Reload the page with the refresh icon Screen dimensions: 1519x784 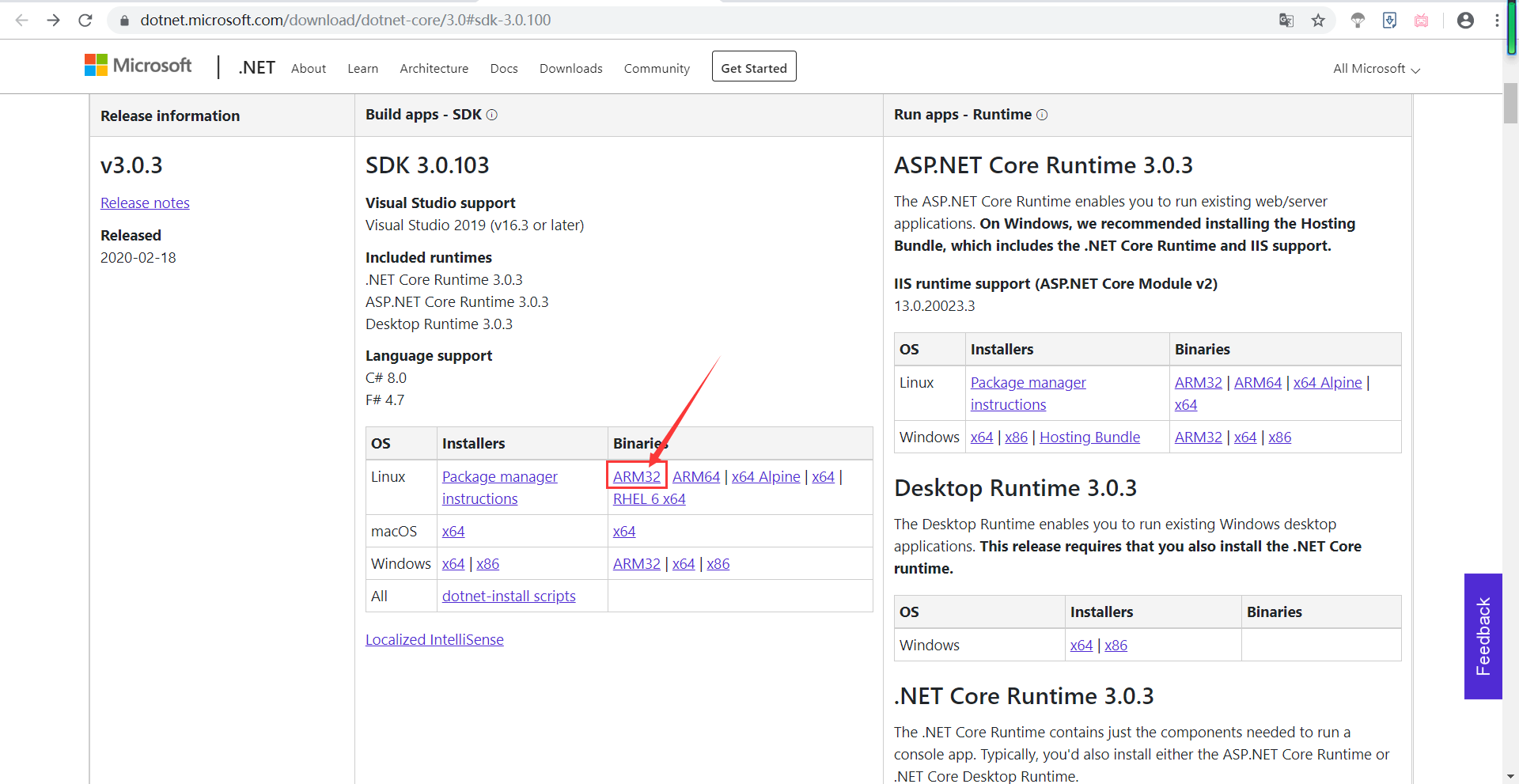pos(85,21)
